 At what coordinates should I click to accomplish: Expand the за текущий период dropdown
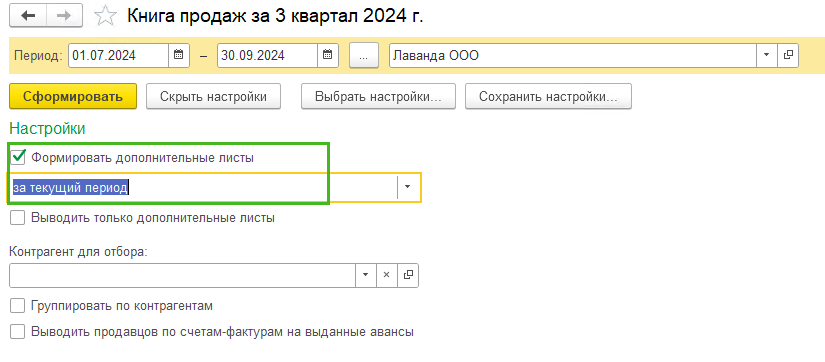click(x=407, y=187)
